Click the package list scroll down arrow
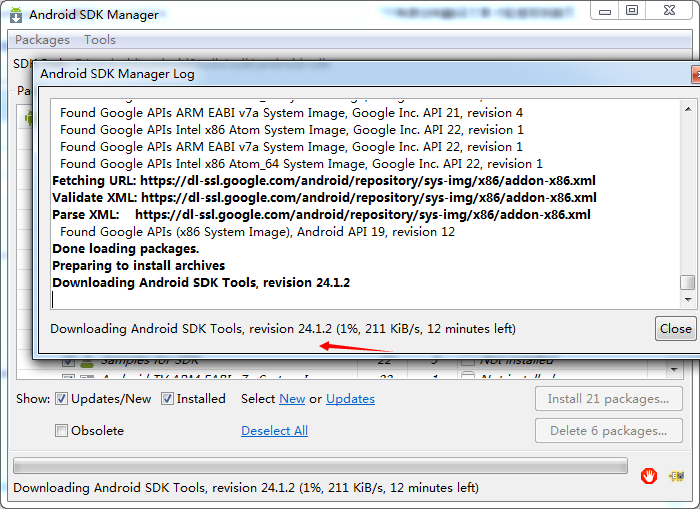The image size is (700, 509). pos(674,370)
